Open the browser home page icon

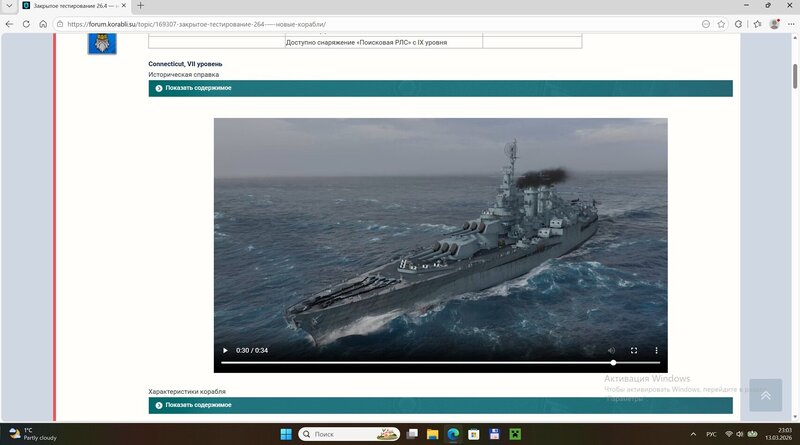(43, 24)
